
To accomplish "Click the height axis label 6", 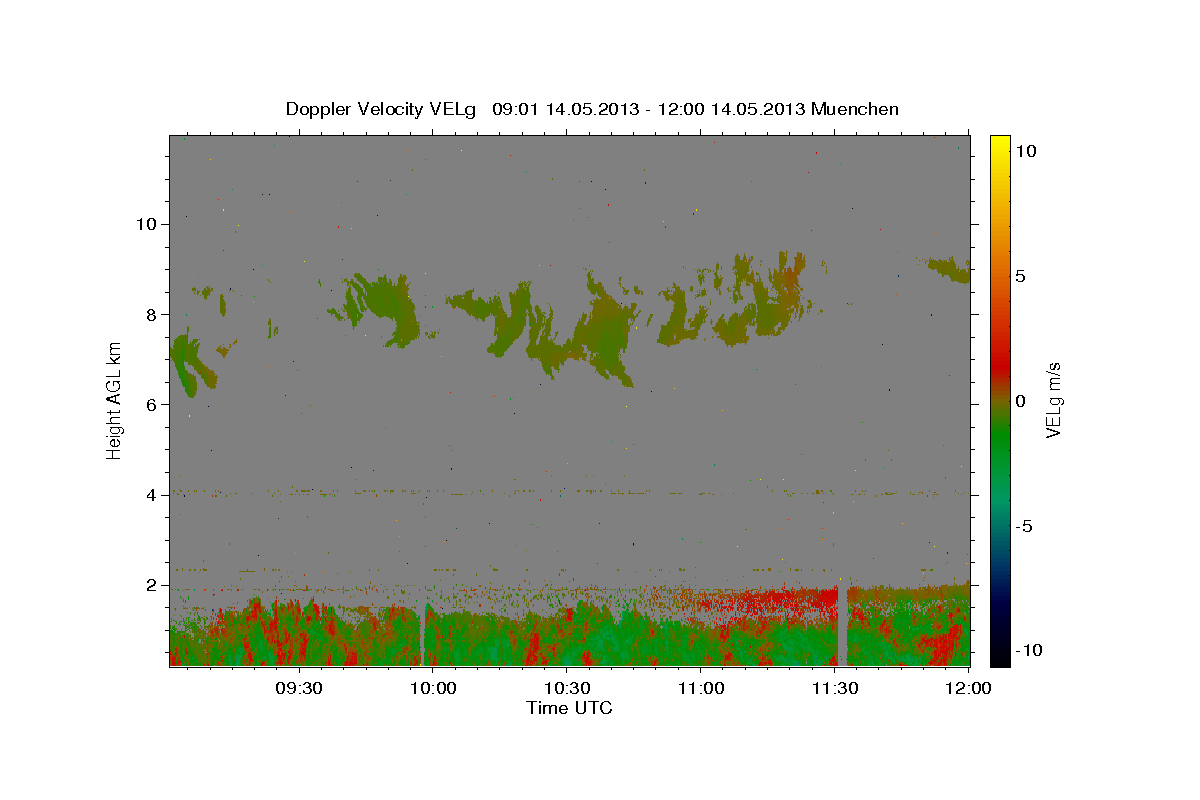I will [152, 404].
